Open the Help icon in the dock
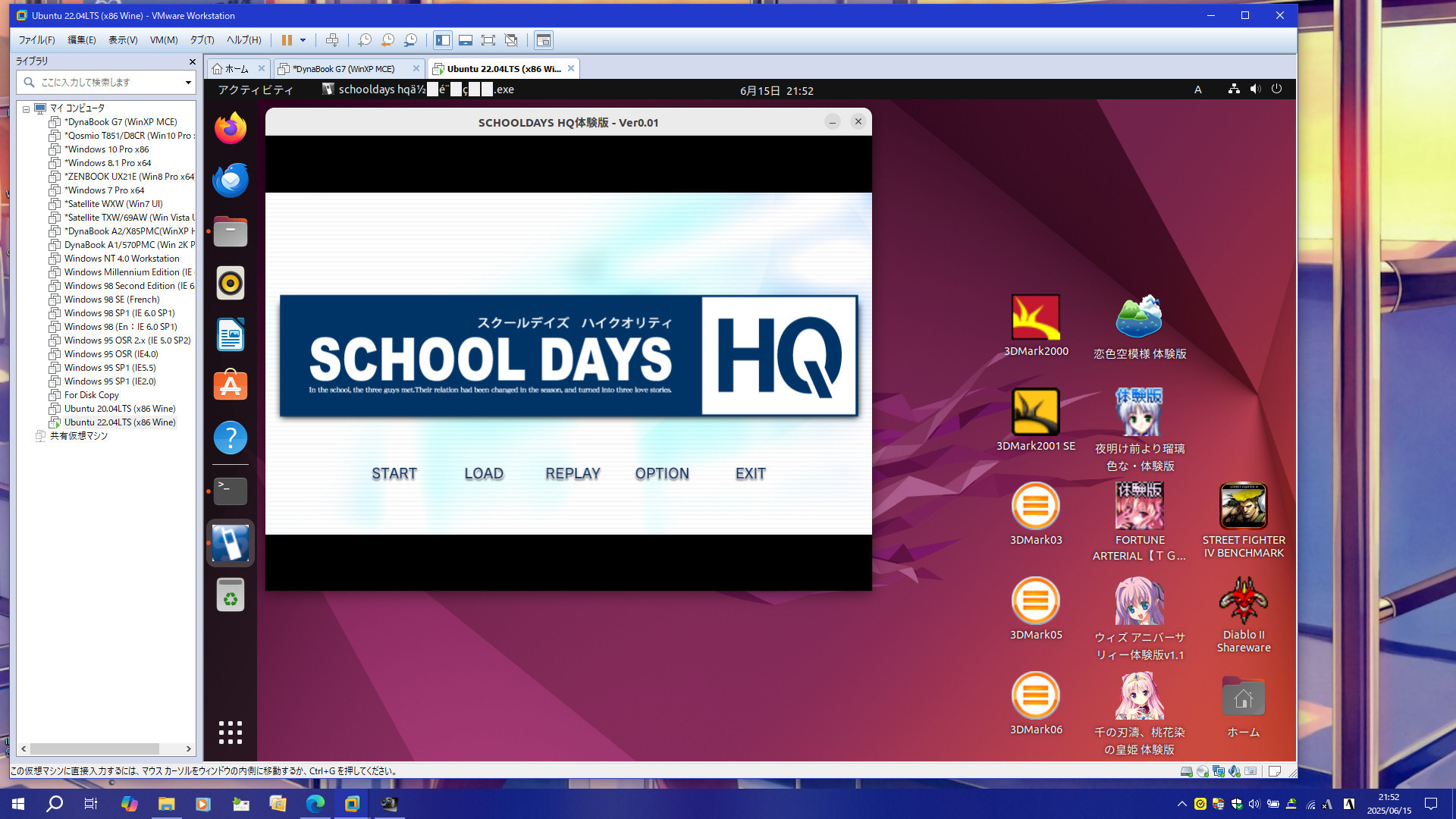The height and width of the screenshot is (819, 1456). pyautogui.click(x=231, y=438)
